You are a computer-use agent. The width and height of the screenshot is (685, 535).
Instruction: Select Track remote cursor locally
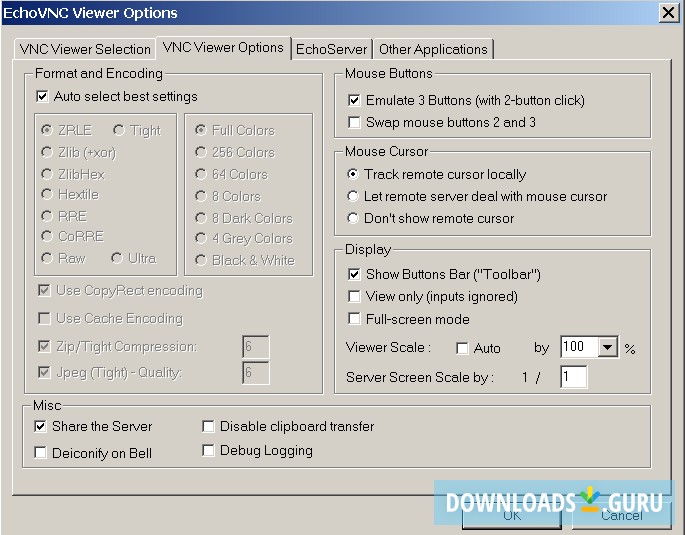(x=353, y=174)
